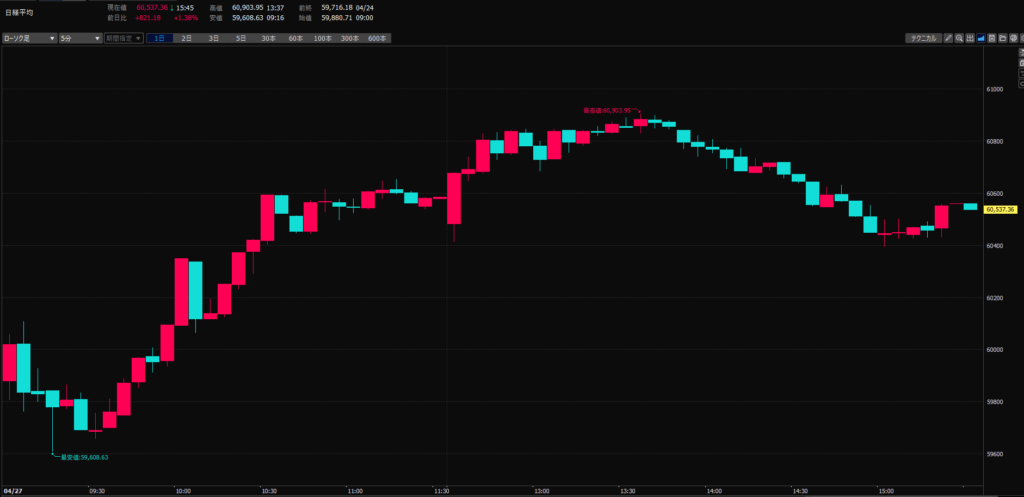Select the 60本 bar count option
1024x497 pixels.
(x=295, y=38)
